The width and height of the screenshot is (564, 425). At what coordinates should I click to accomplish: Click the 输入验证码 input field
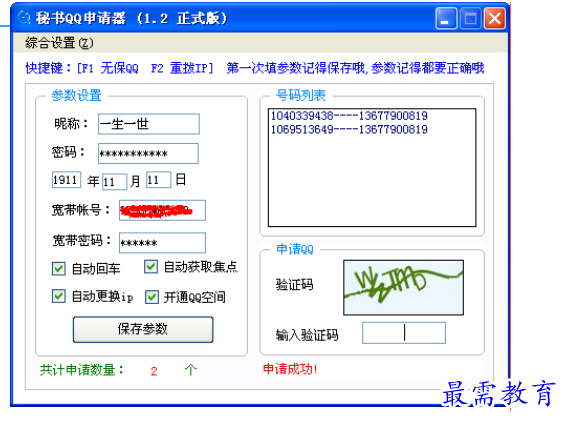(404, 333)
